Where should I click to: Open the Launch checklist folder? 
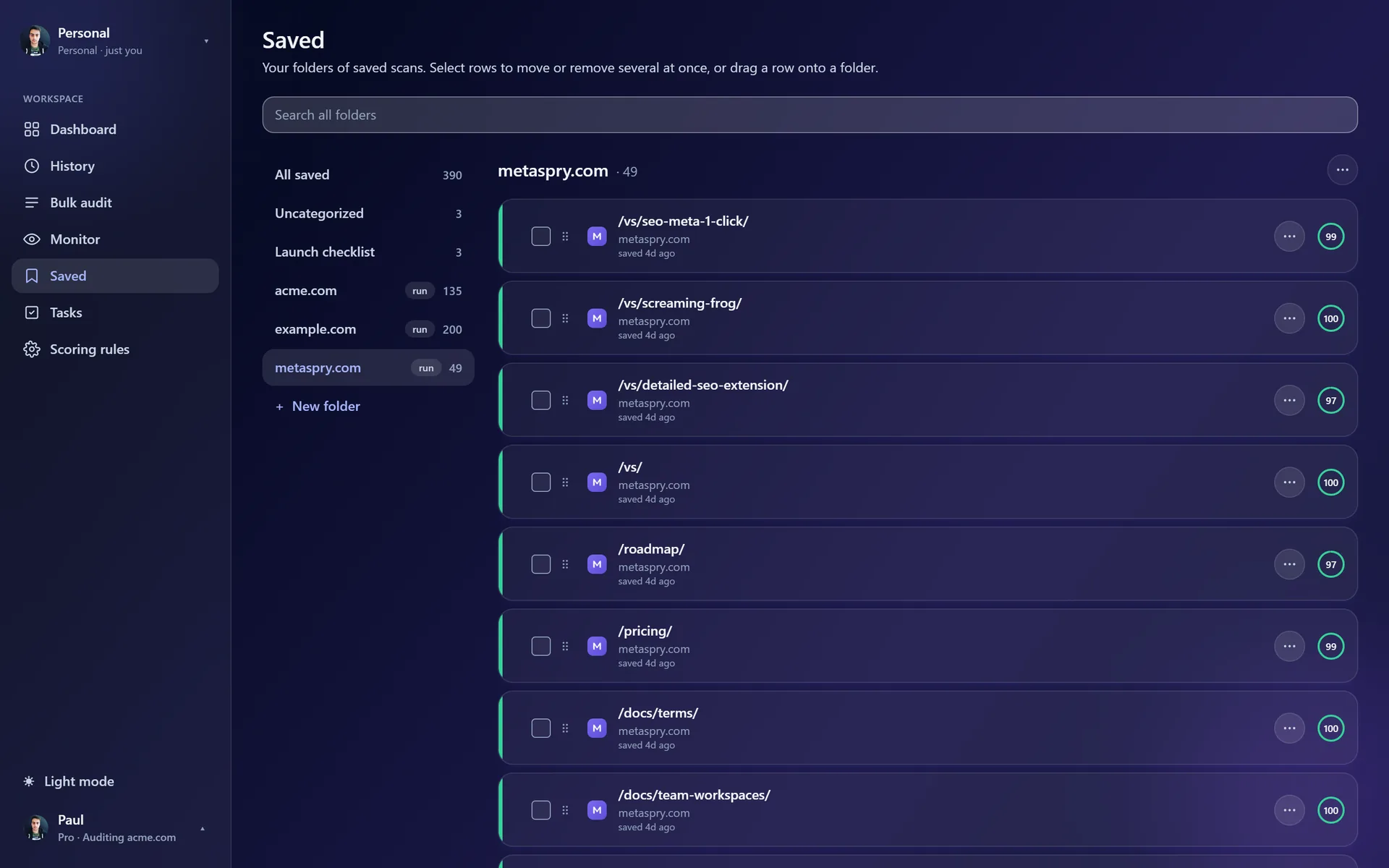pos(368,252)
